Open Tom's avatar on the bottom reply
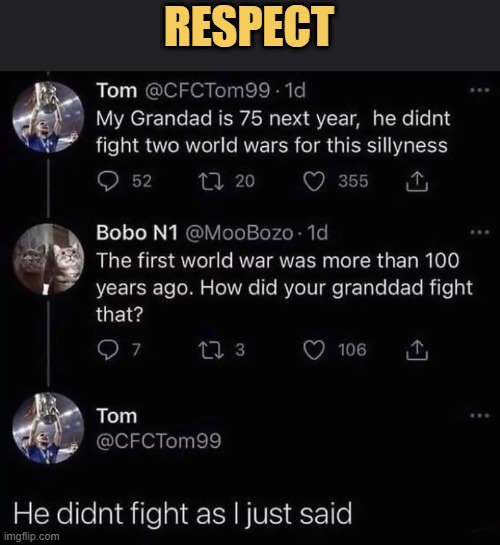This screenshot has width=500, height=545. pos(48,428)
